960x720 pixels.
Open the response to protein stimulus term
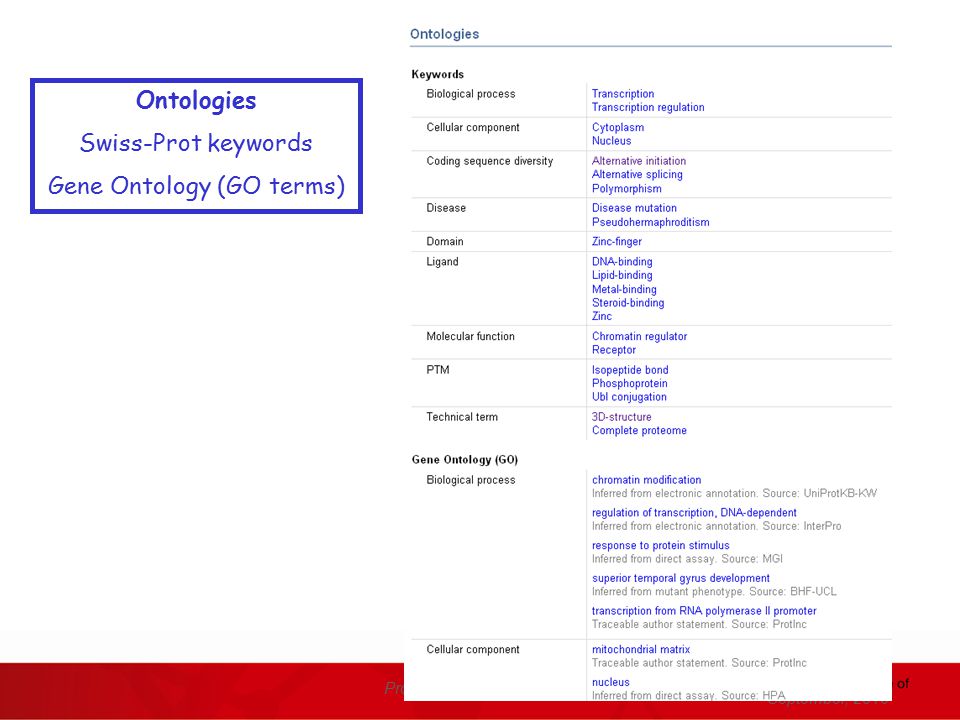[x=660, y=546]
